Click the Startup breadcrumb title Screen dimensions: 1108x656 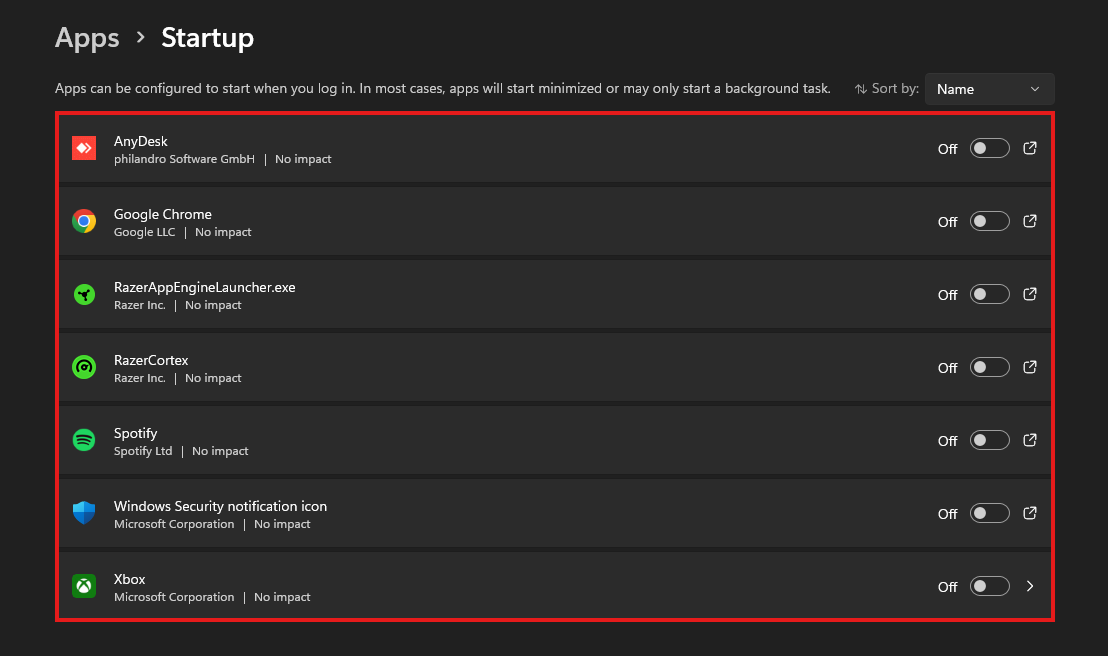[x=207, y=37]
